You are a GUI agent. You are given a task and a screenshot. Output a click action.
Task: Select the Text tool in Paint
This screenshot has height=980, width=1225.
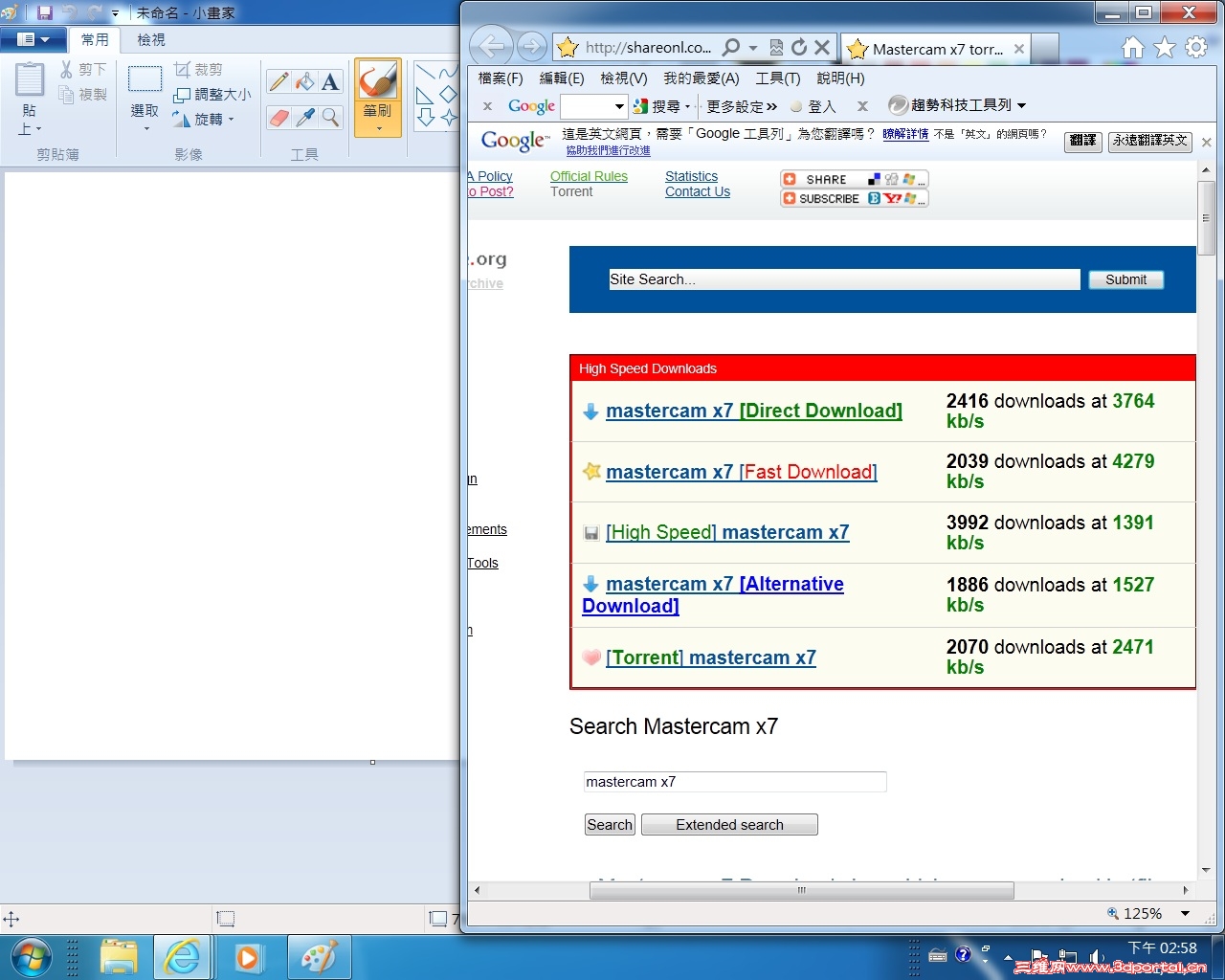click(330, 82)
